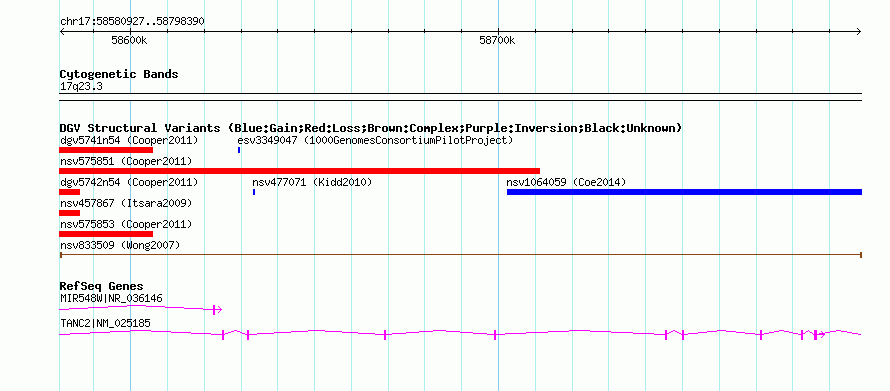Open variant label dgv5741n54 (Cooper2011)
This screenshot has height=391, width=890.
(x=129, y=140)
